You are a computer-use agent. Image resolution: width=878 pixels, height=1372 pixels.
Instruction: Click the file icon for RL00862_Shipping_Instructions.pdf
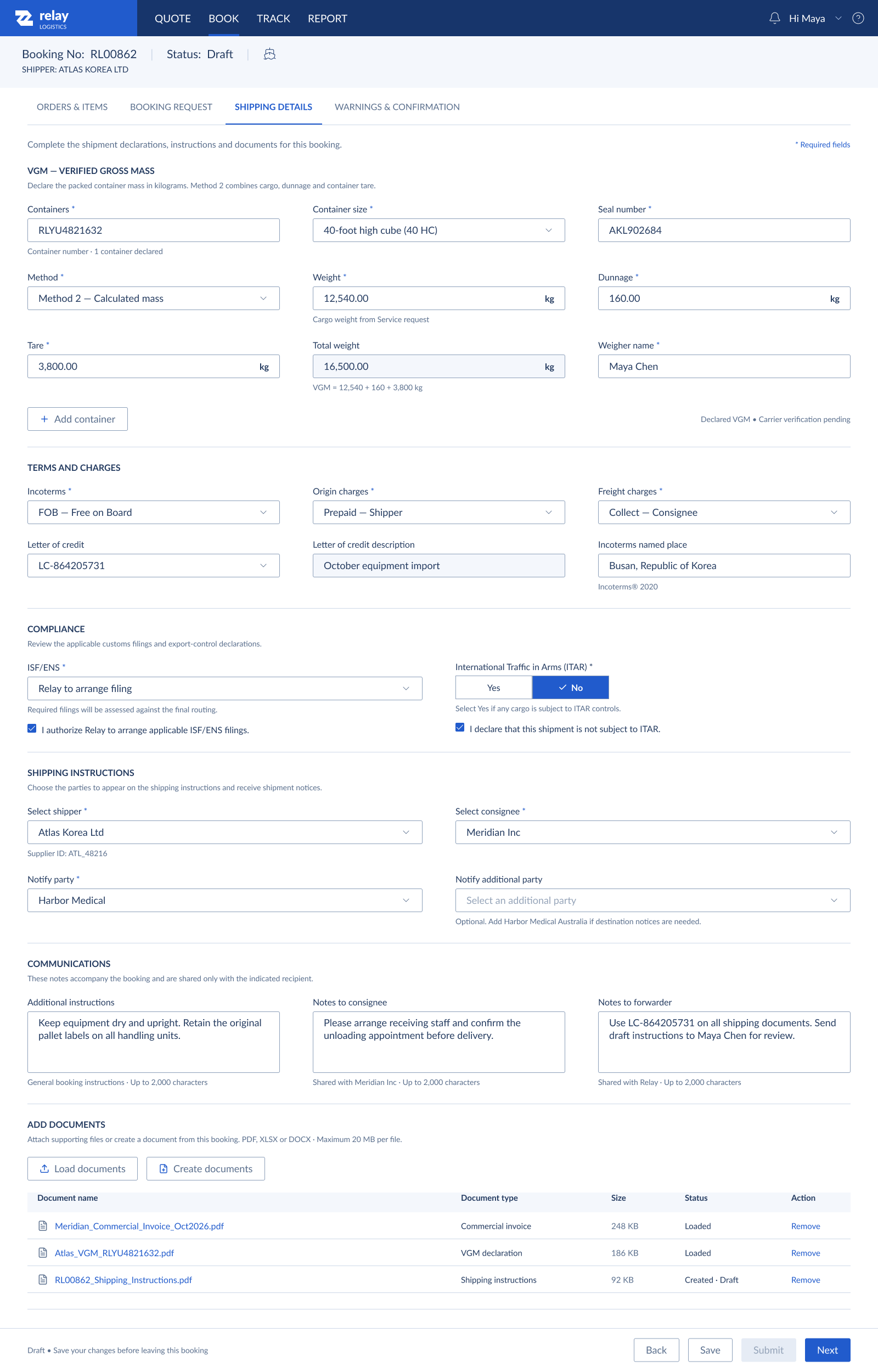tap(43, 1279)
